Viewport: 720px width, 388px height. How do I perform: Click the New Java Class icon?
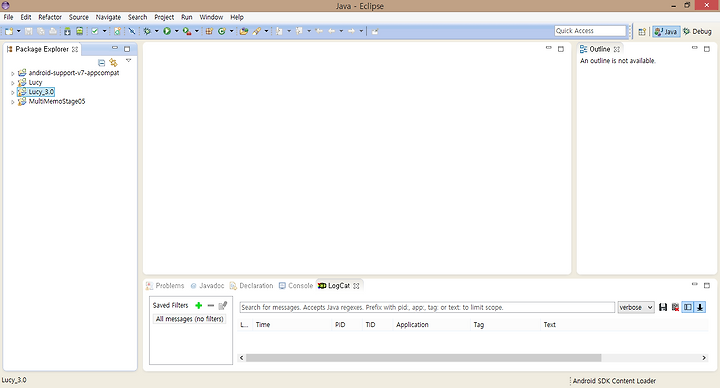pos(222,31)
